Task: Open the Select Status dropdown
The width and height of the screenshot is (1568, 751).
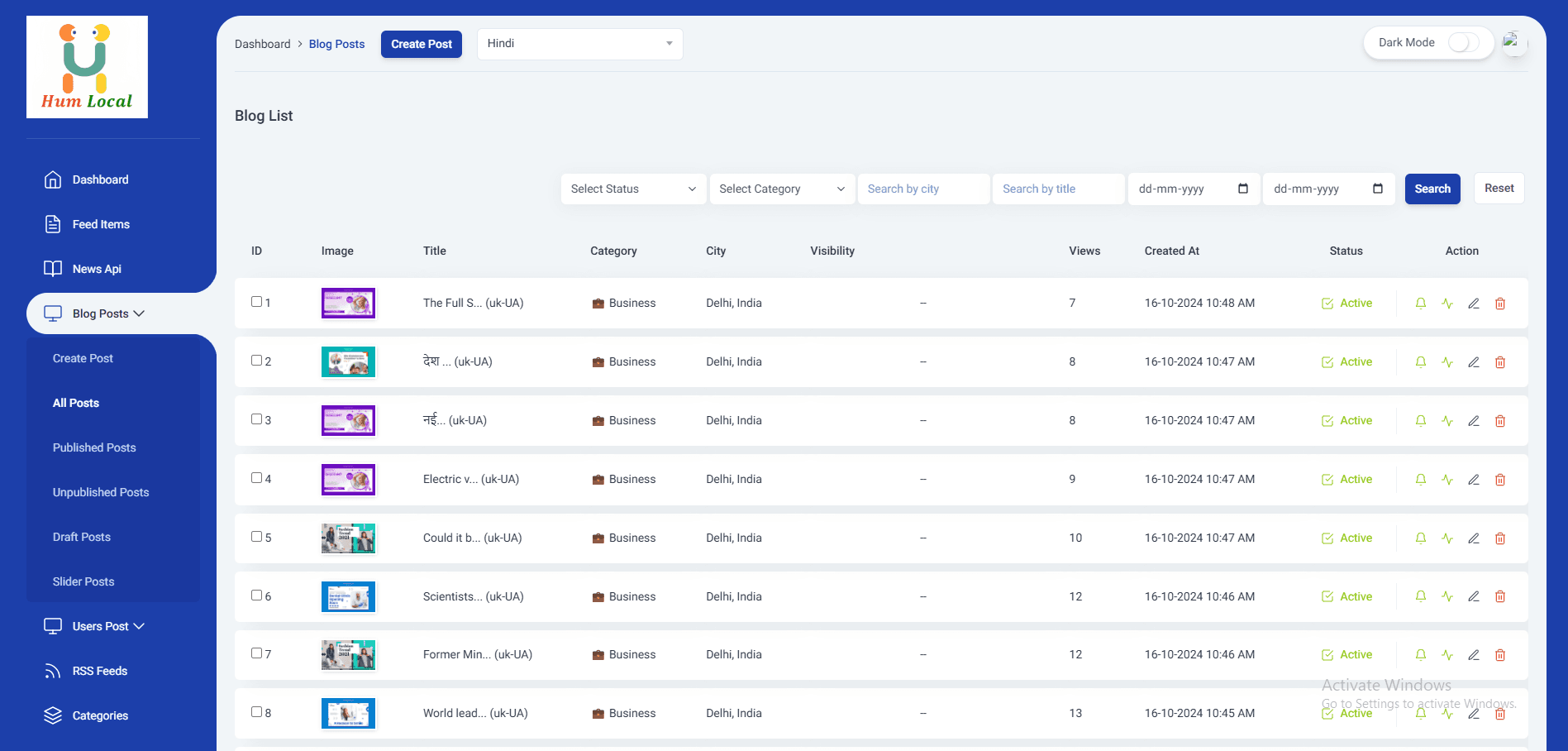Action: pos(632,189)
